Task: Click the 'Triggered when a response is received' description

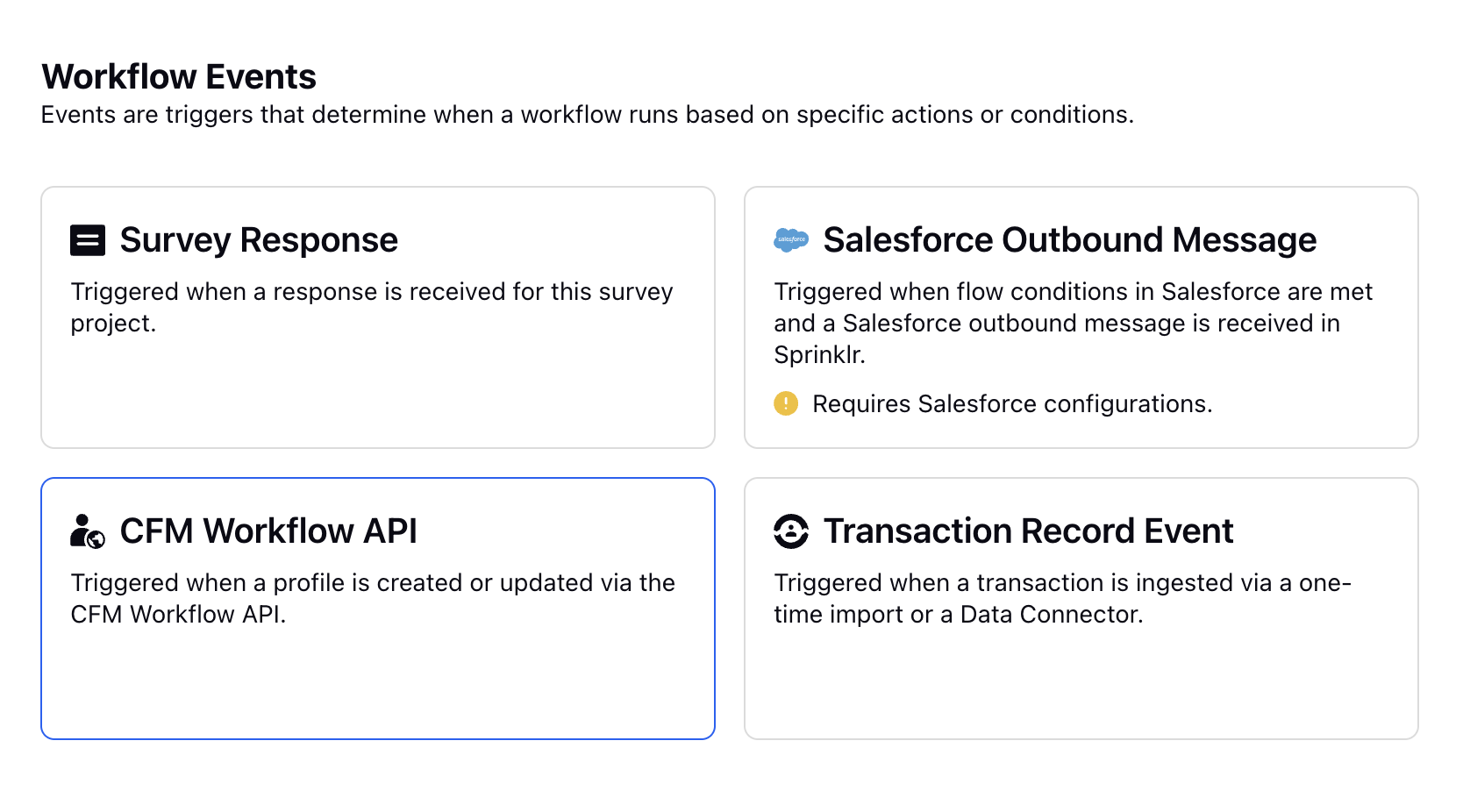Action: pyautogui.click(x=372, y=308)
